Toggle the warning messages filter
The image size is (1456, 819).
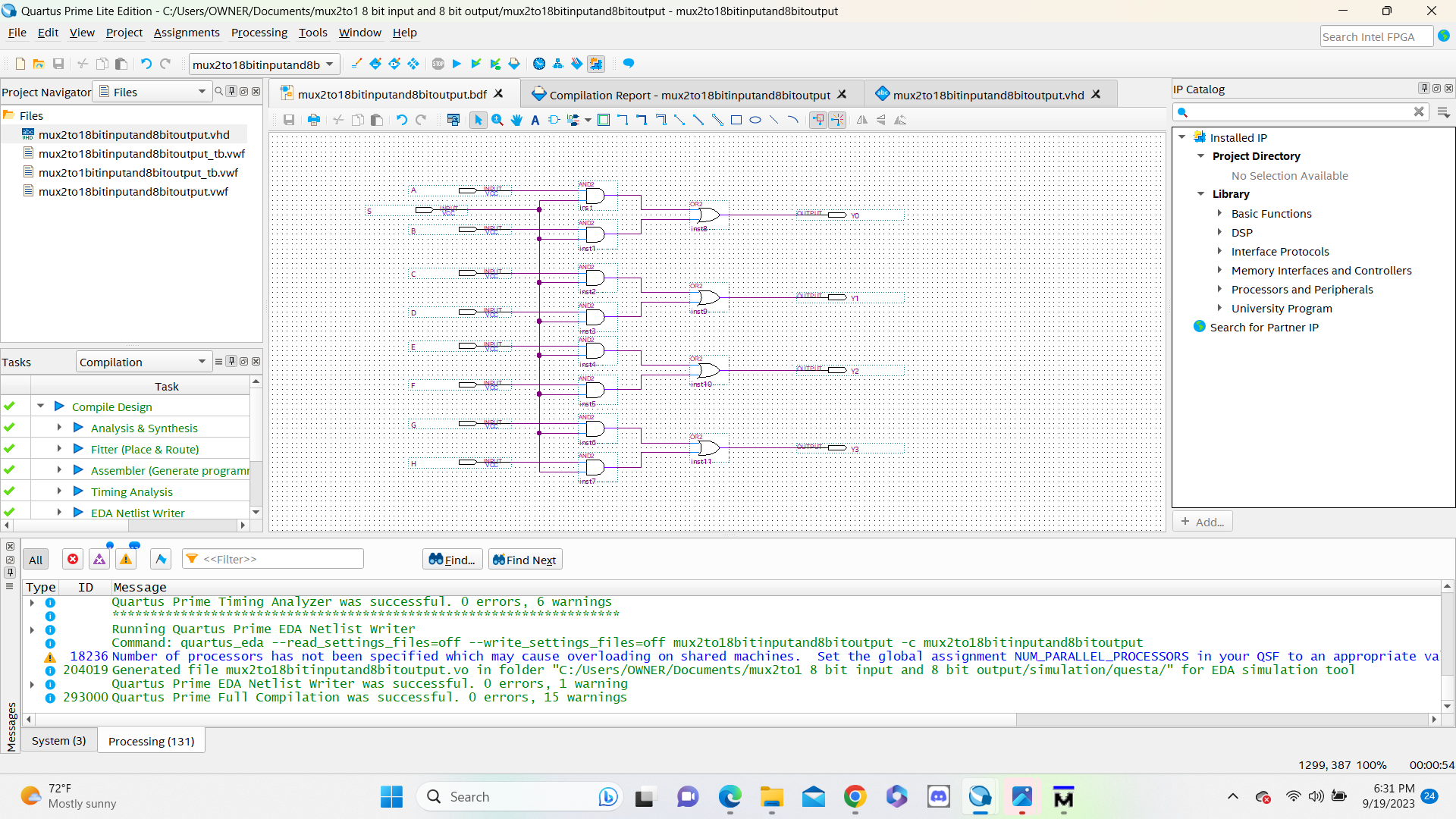(x=126, y=560)
